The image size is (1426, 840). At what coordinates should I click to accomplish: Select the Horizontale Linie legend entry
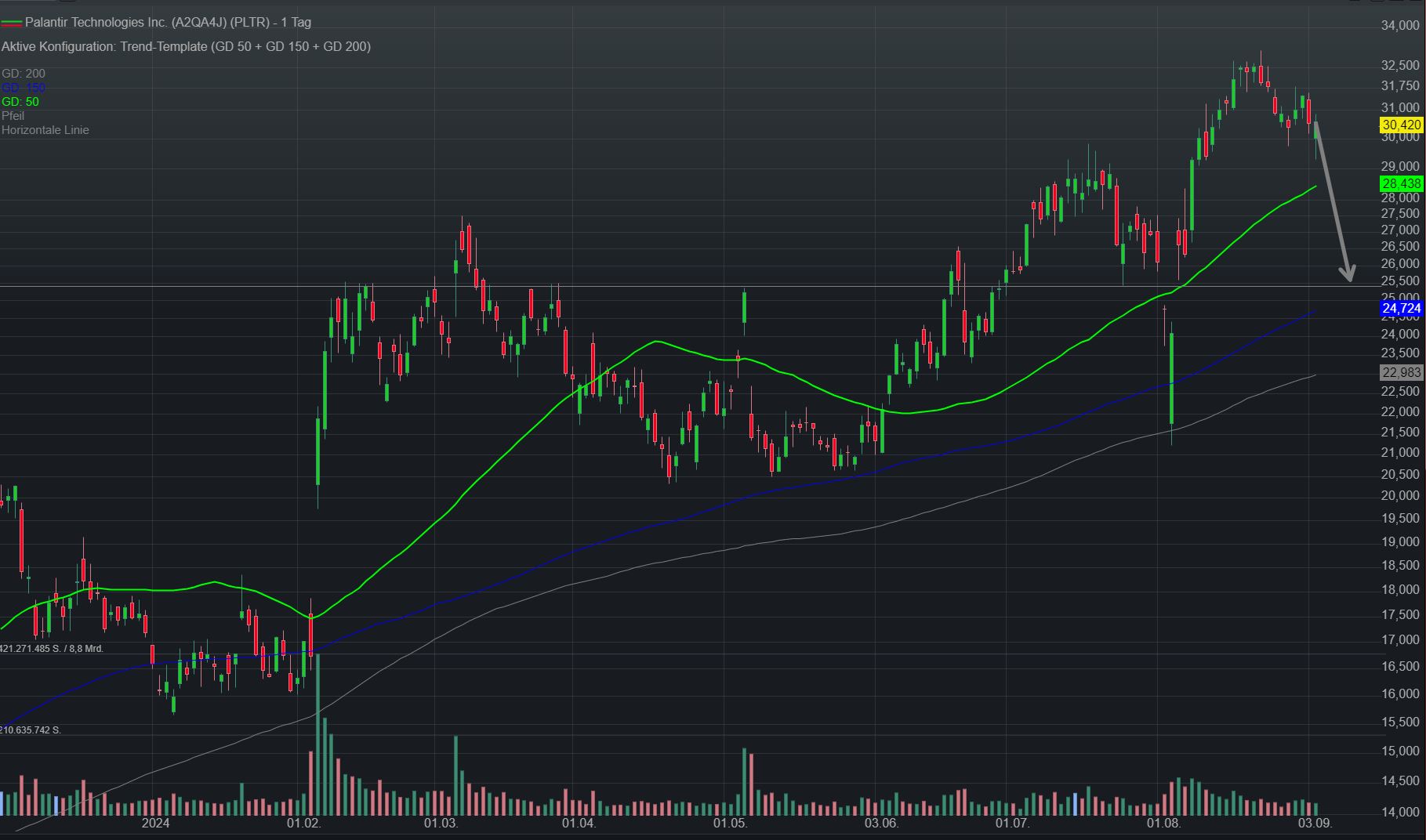[45, 130]
